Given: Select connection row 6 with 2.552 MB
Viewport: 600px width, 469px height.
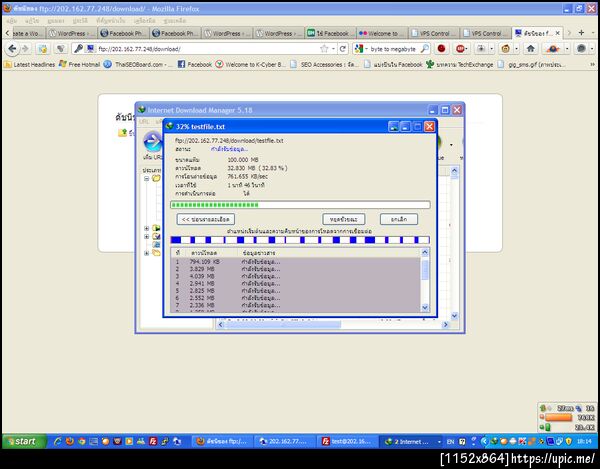Looking at the screenshot, I should click(295, 298).
